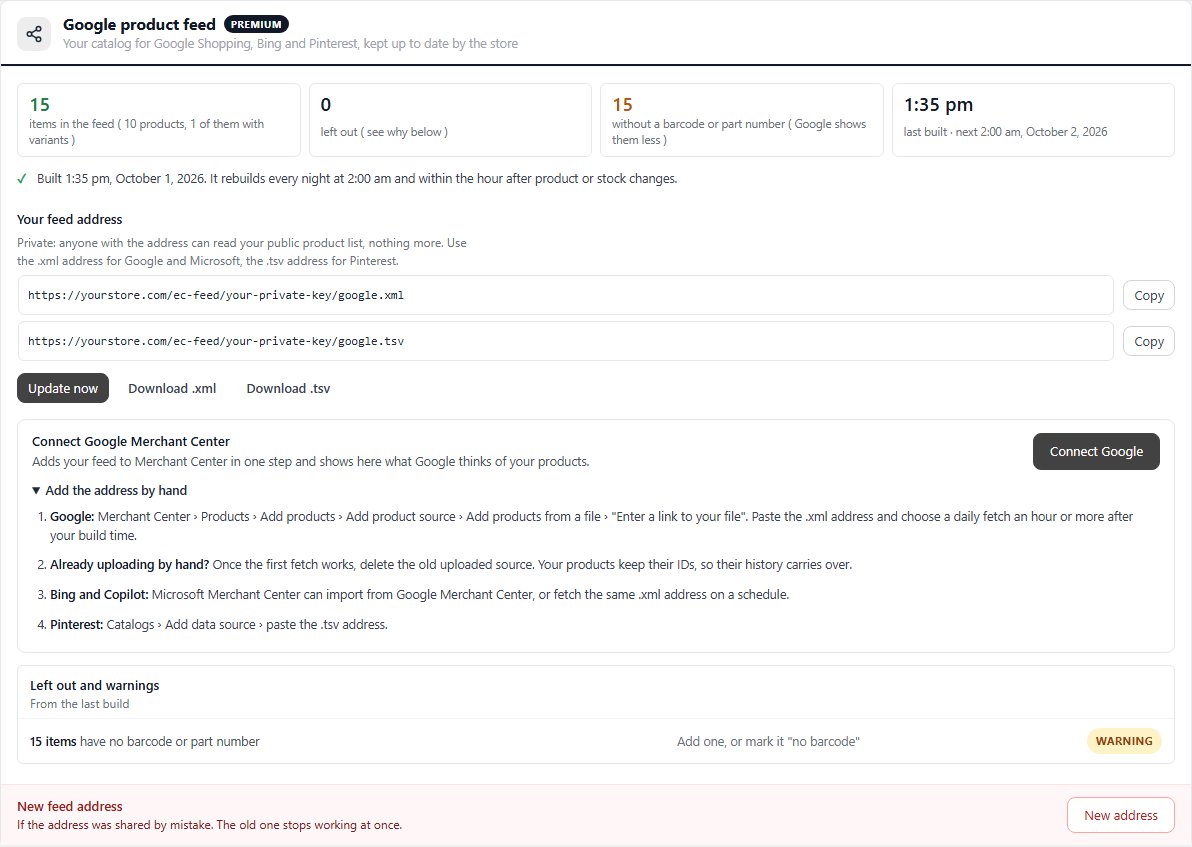The width and height of the screenshot is (1192, 847).
Task: Click the PREMIUM badge
Action: click(x=256, y=24)
